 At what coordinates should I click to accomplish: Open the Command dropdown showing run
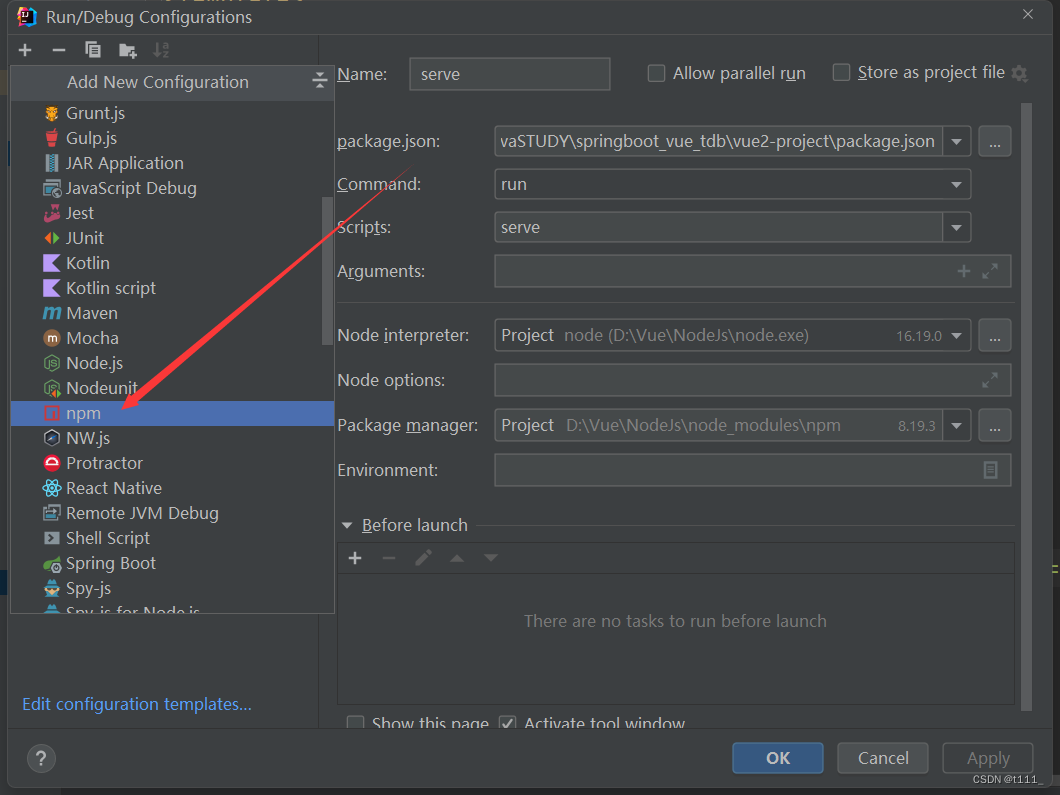[957, 185]
